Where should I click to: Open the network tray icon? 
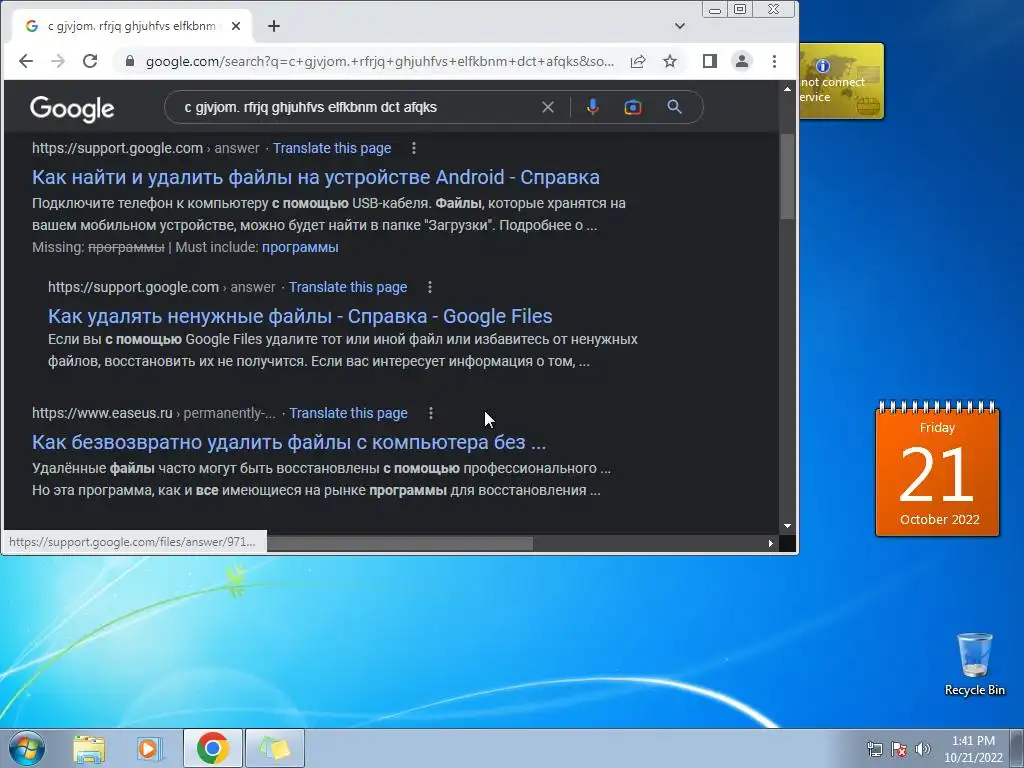pyautogui.click(x=874, y=749)
